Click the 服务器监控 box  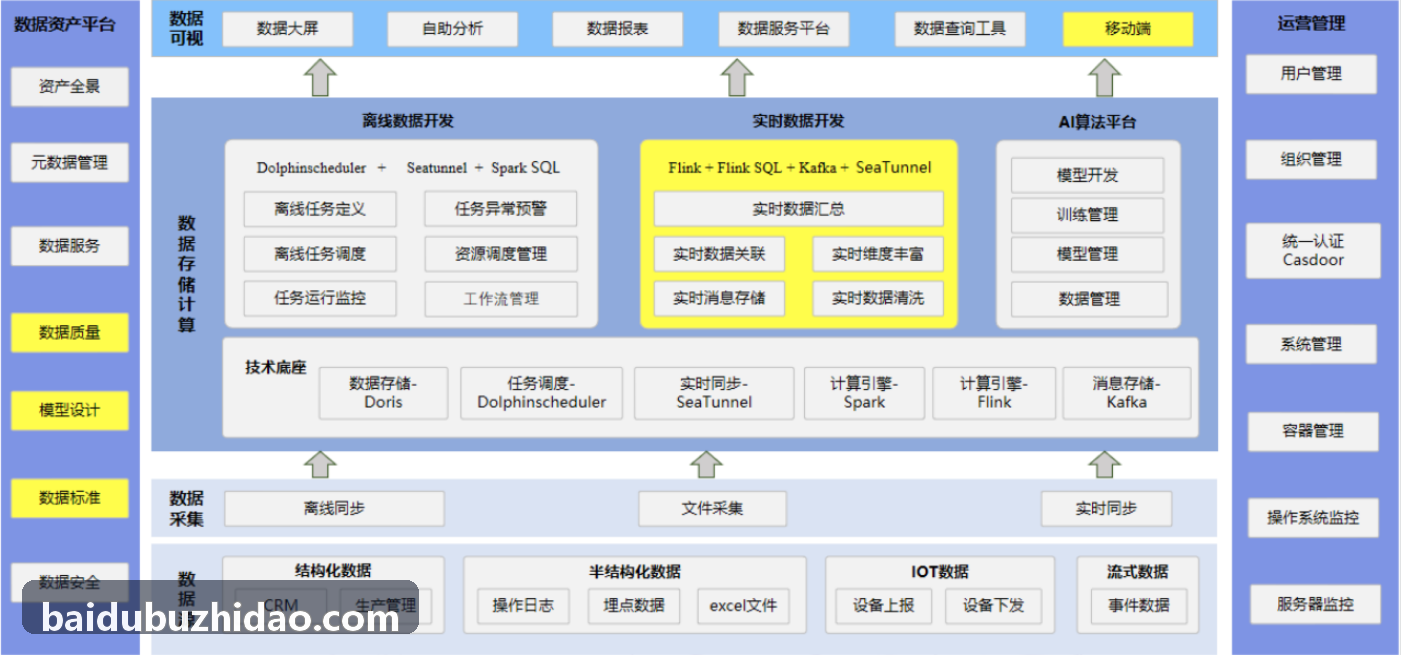tap(1315, 604)
